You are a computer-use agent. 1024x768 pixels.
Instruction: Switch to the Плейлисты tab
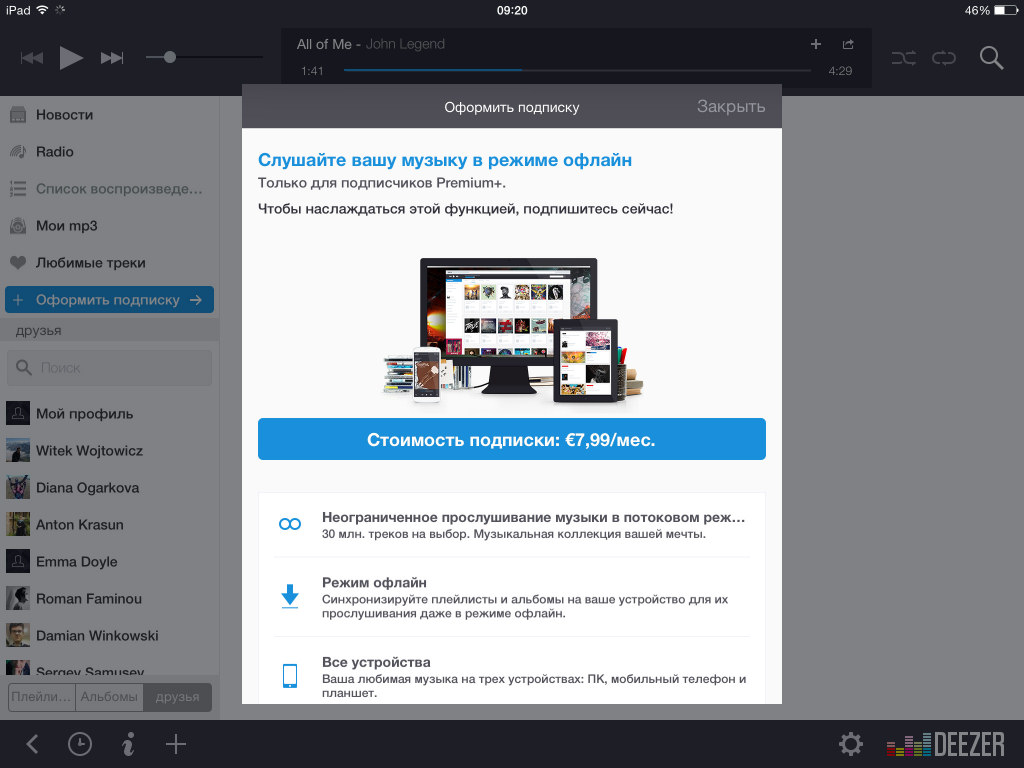(43, 697)
